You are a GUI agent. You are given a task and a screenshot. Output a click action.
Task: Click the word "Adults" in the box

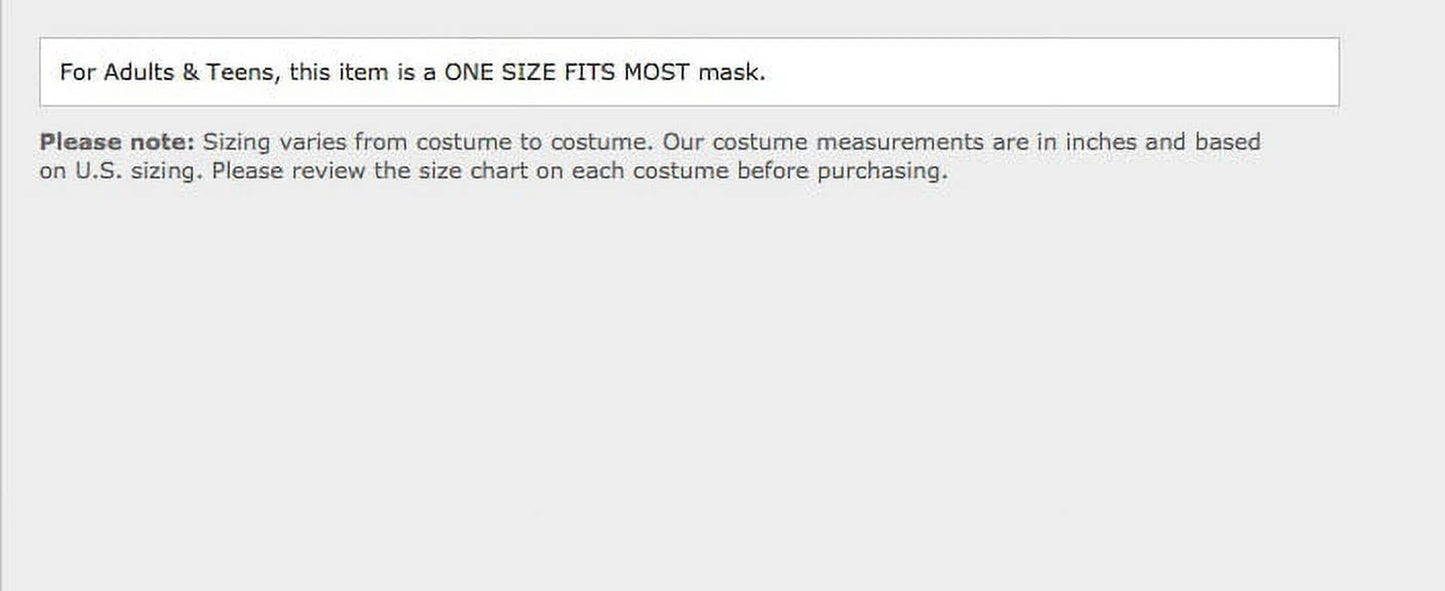138,73
